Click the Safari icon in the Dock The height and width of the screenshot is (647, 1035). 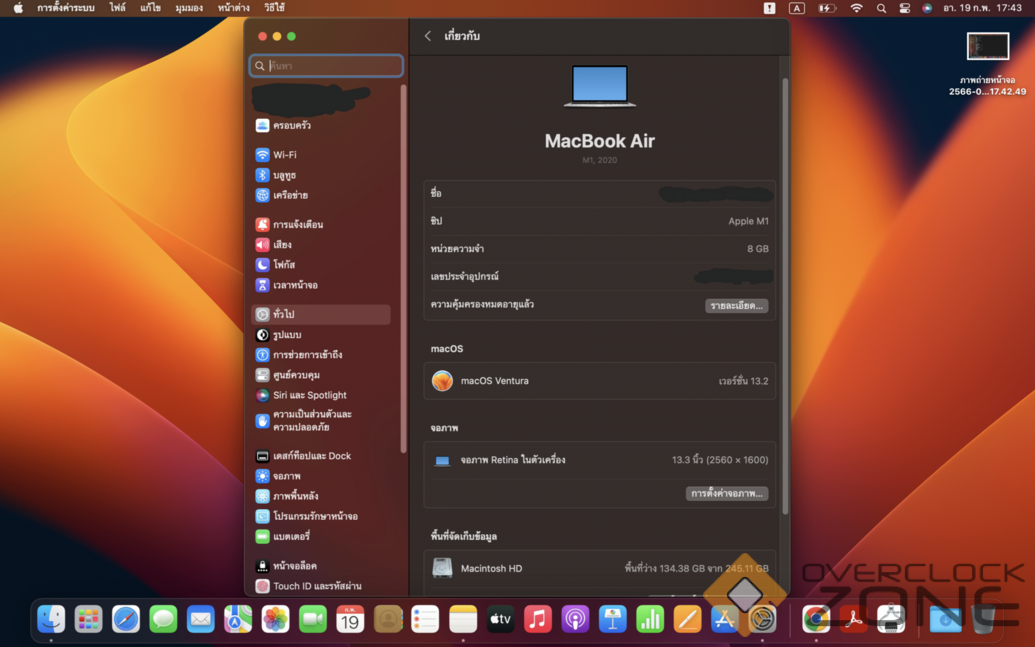pos(126,620)
